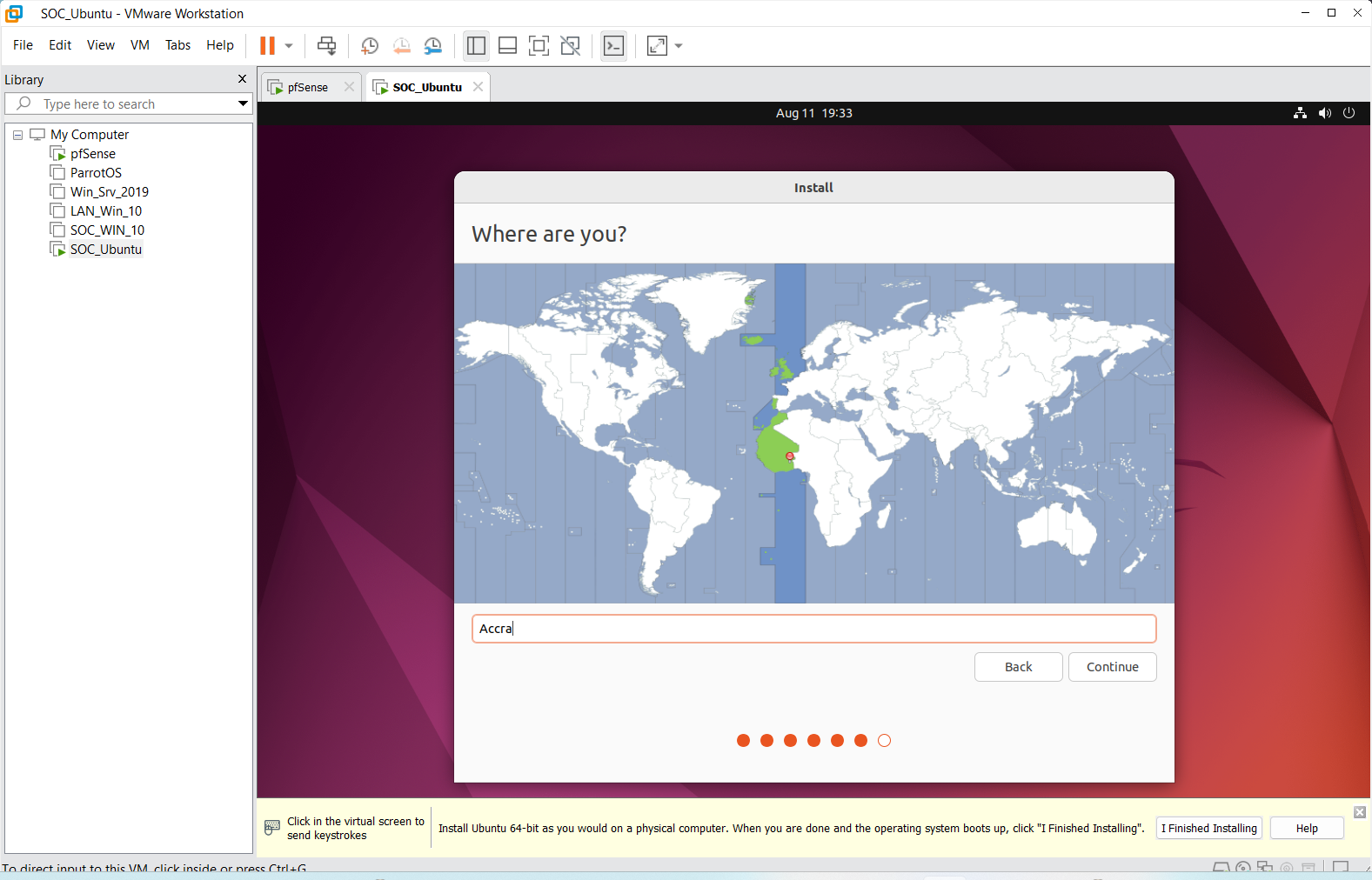Click I Finished Installing button

tap(1208, 828)
